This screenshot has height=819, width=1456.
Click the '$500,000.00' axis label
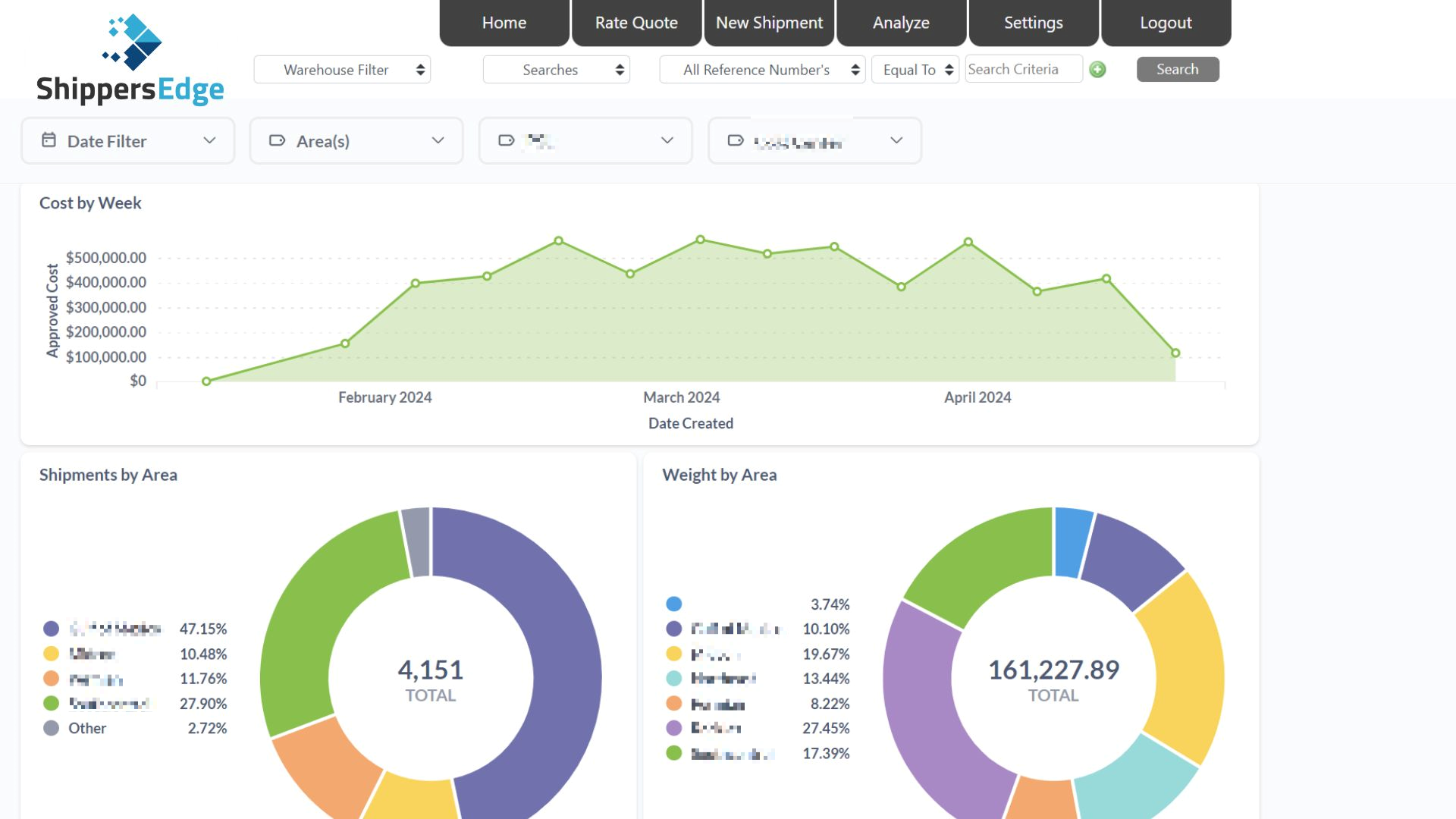(x=106, y=258)
